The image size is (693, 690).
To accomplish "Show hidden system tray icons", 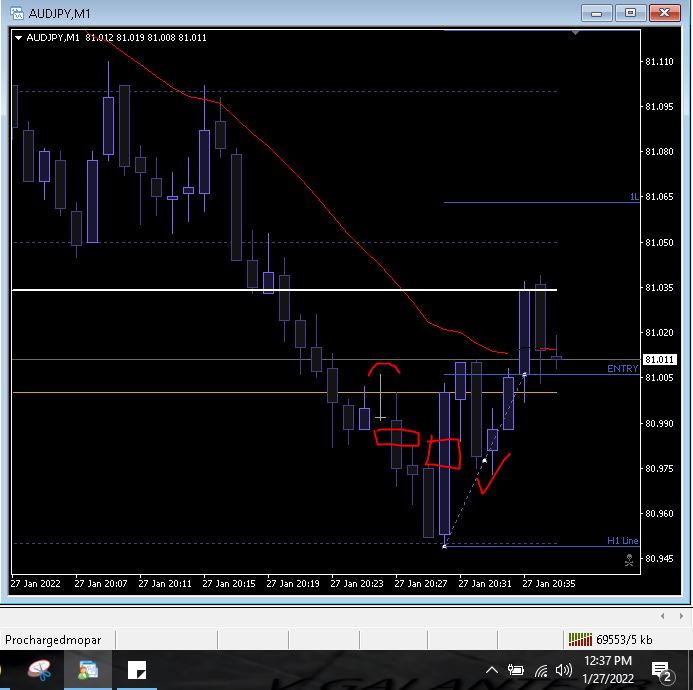I will coord(492,671).
